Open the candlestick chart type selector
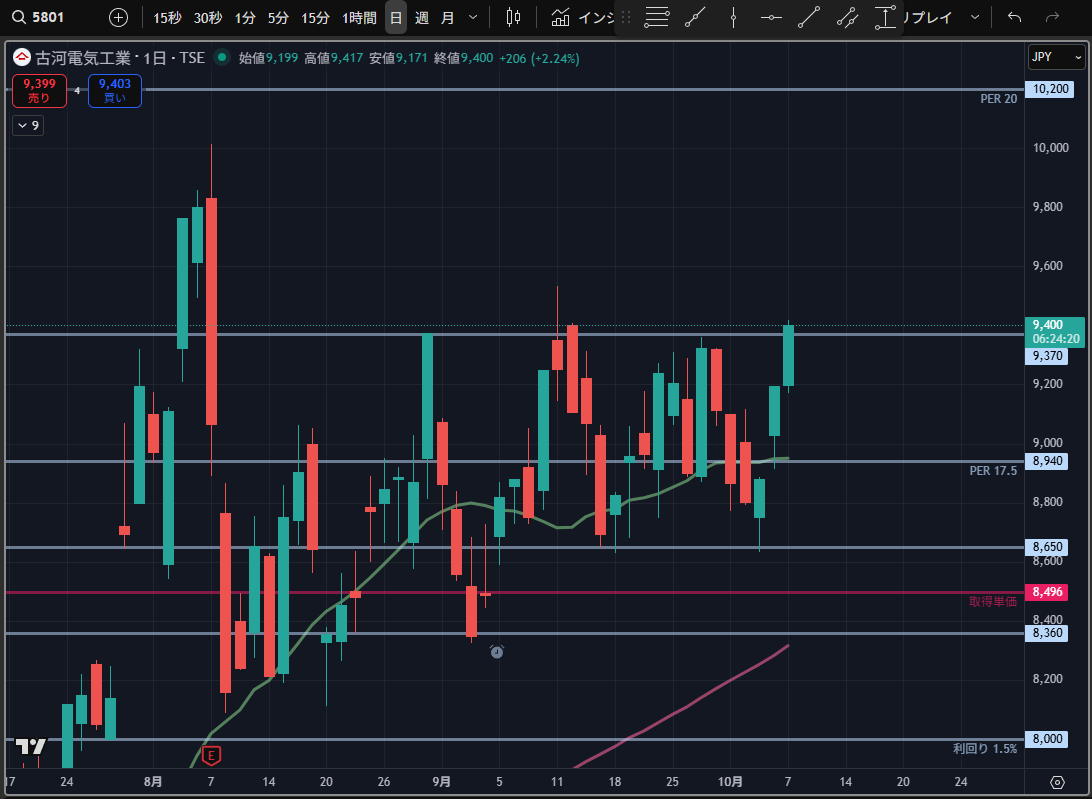 [x=514, y=17]
